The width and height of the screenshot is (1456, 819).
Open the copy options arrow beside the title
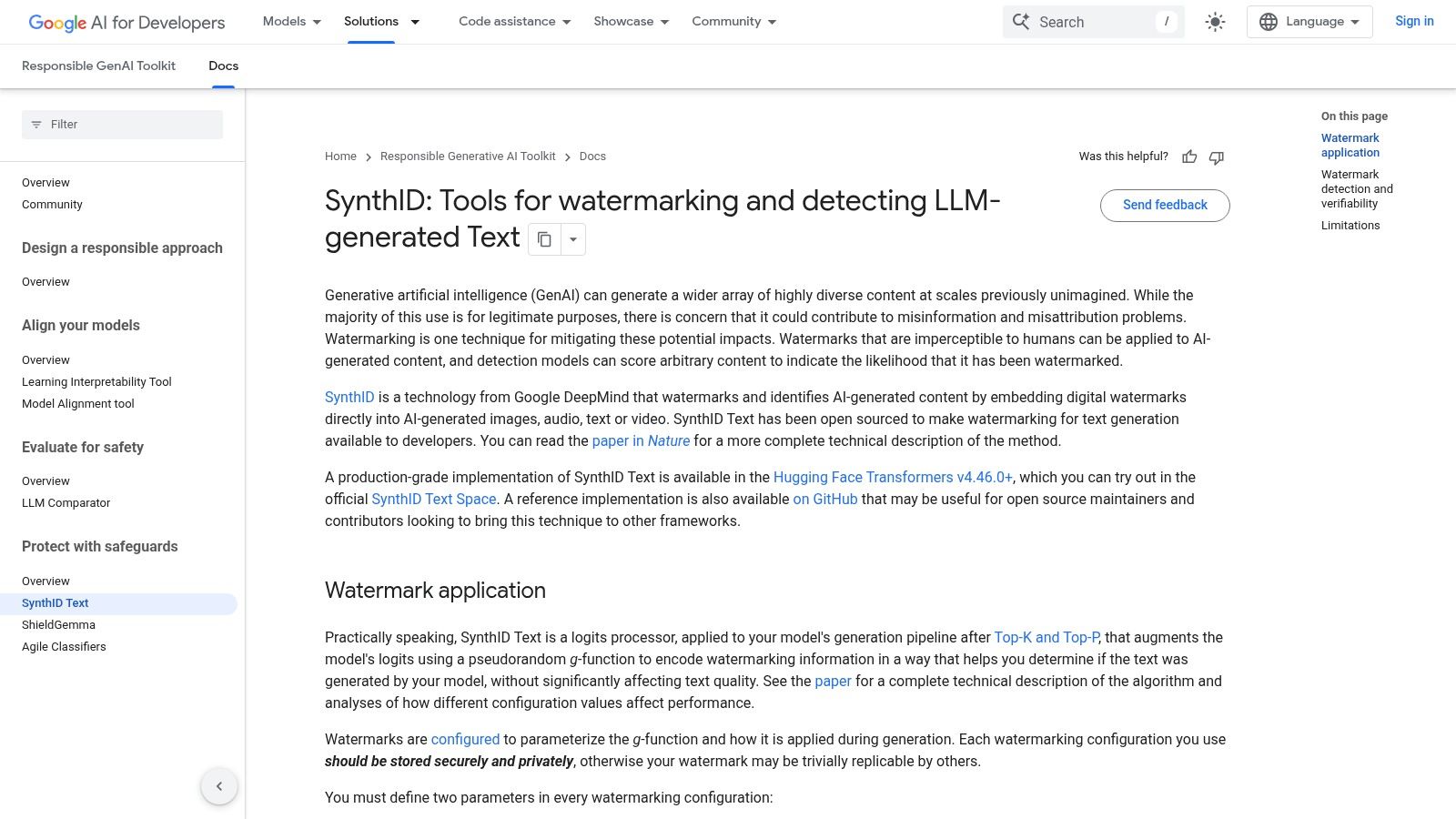tap(573, 238)
